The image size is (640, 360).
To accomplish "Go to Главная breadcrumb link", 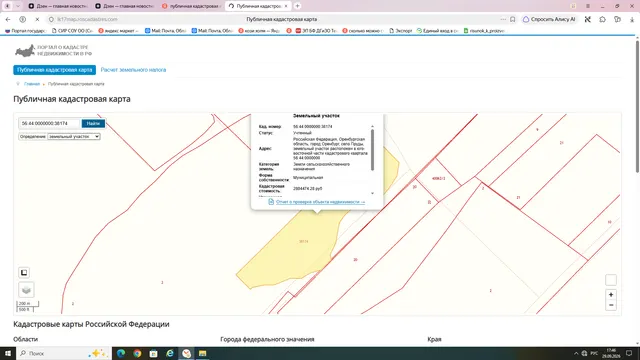I will [x=32, y=84].
